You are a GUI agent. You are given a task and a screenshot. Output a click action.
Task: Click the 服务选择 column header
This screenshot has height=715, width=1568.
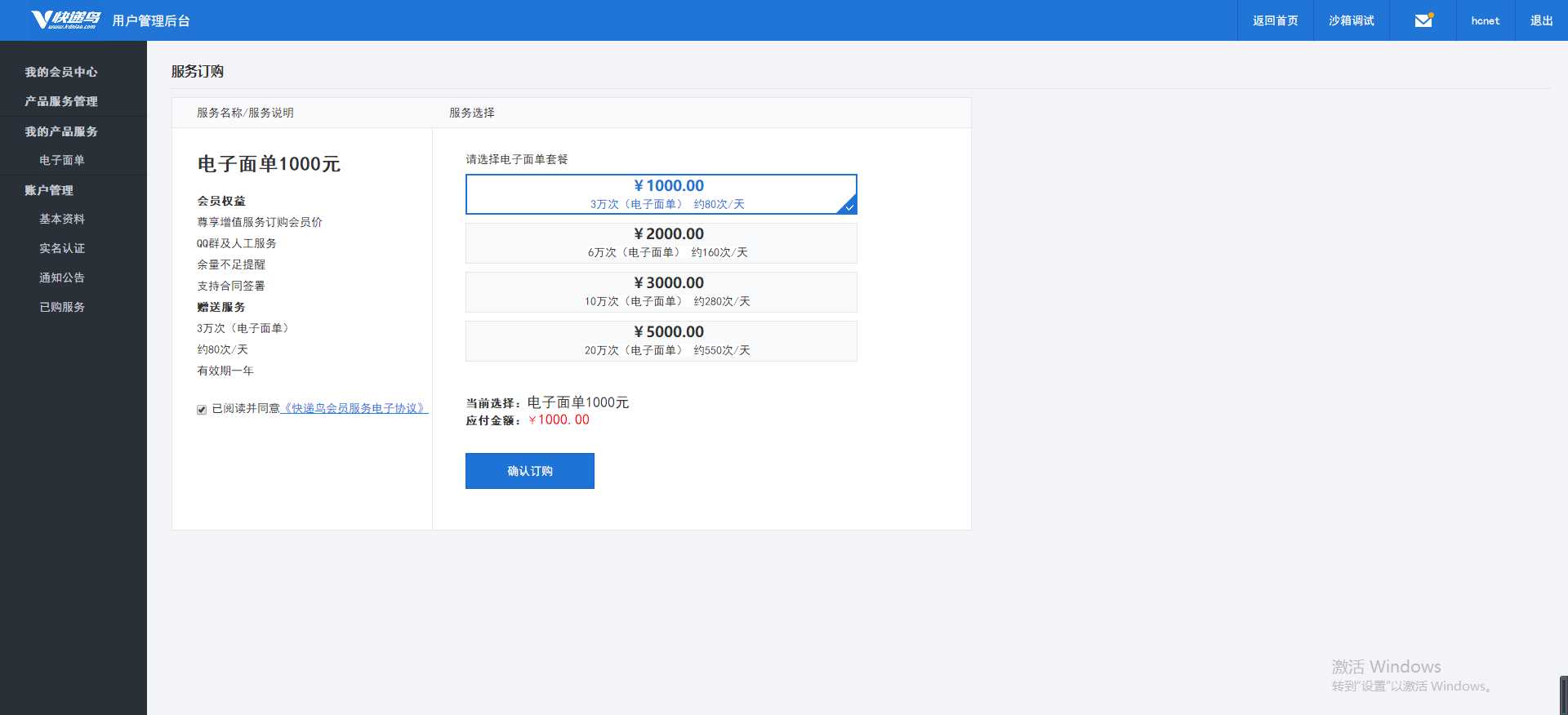(x=472, y=113)
